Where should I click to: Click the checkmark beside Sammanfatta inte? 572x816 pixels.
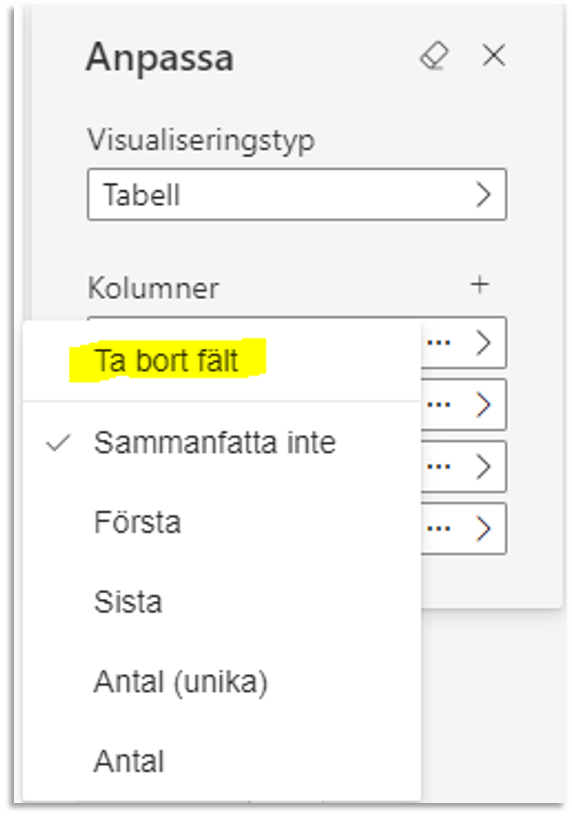point(58,443)
